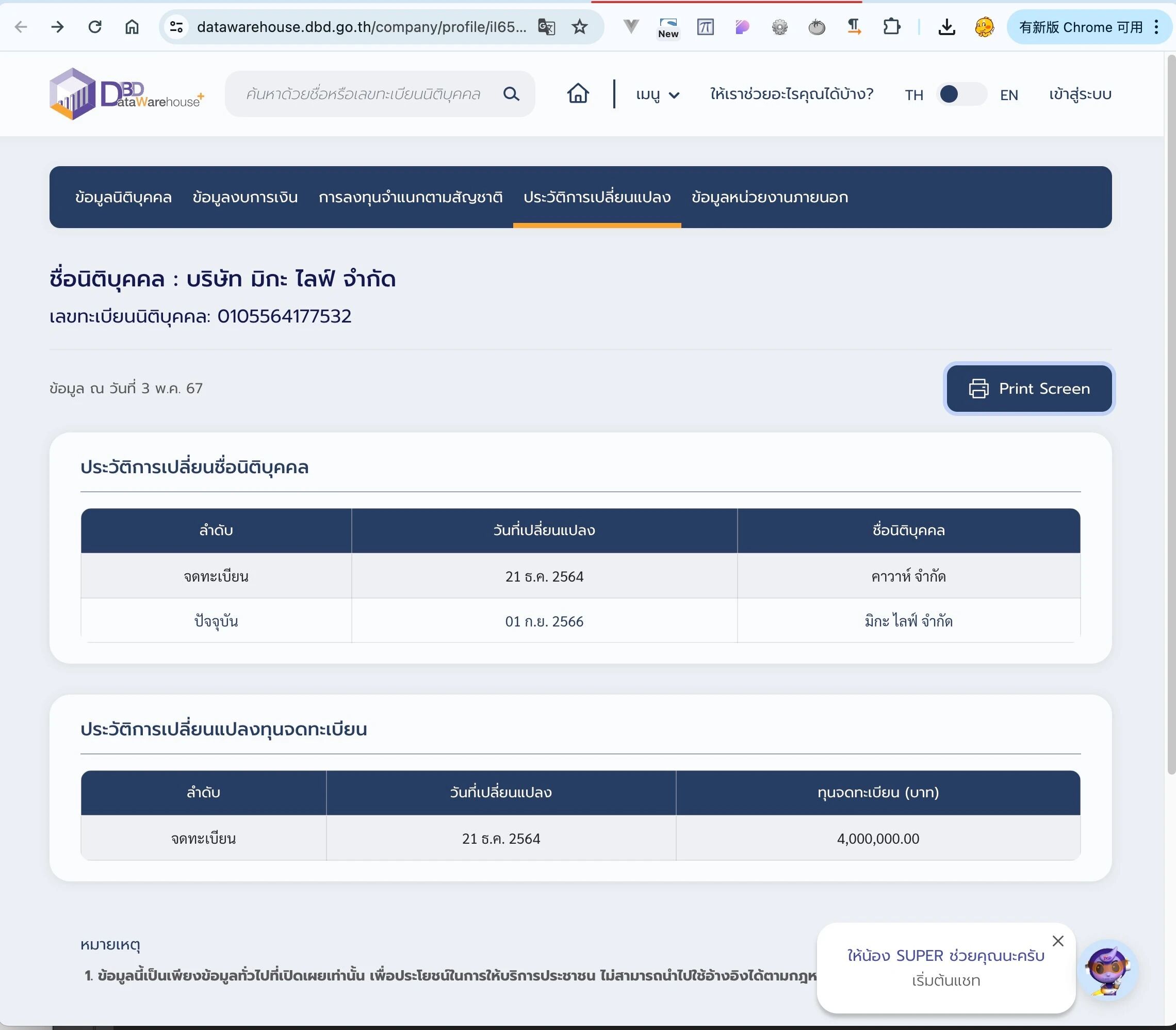Click the เข้าสู่ระบบ login link

click(x=1080, y=94)
